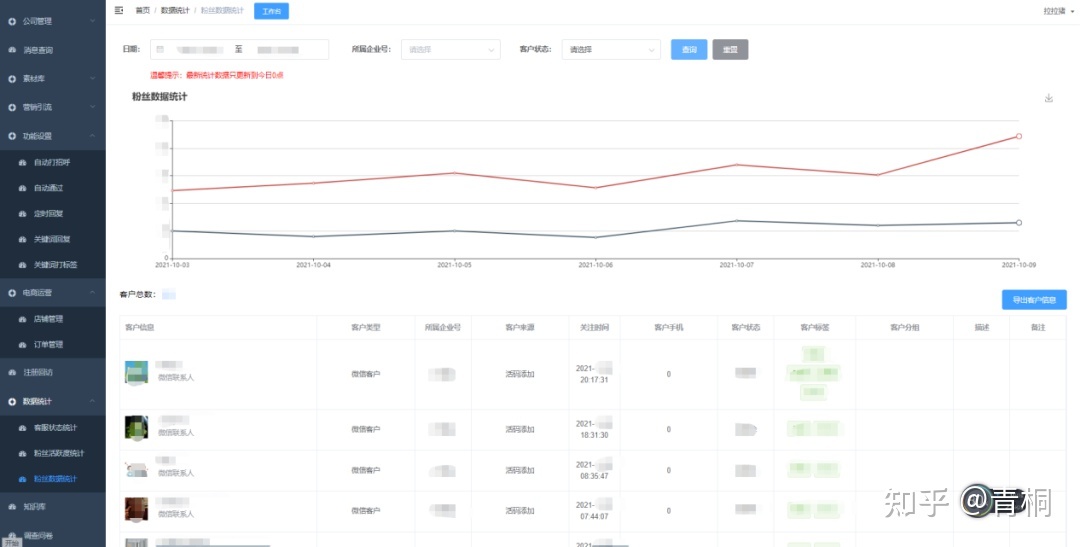Viewport: 1080px width, 547px height.
Task: Download the fan statistics chart image
Action: tap(1048, 98)
